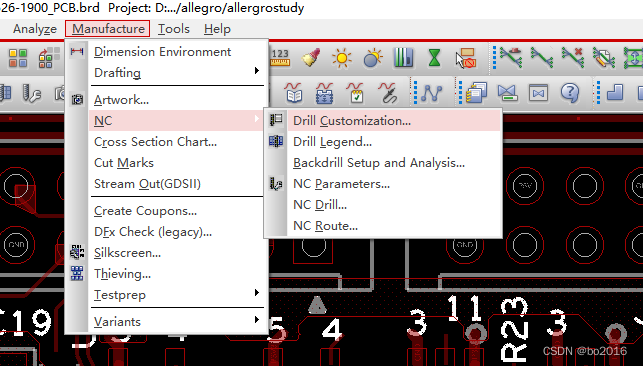Click the stacked notebook windows icon
Image resolution: width=643 pixels, height=366 pixels.
click(477, 93)
